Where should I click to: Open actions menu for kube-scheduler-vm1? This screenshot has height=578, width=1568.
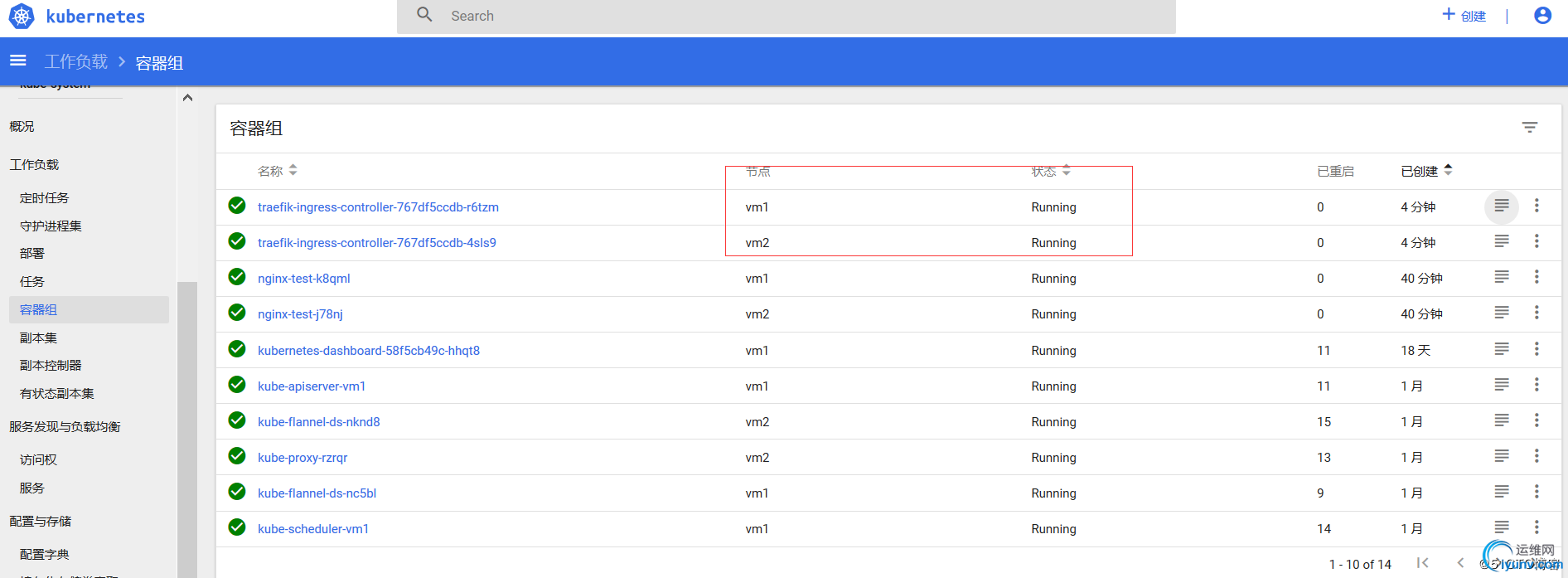click(x=1537, y=527)
